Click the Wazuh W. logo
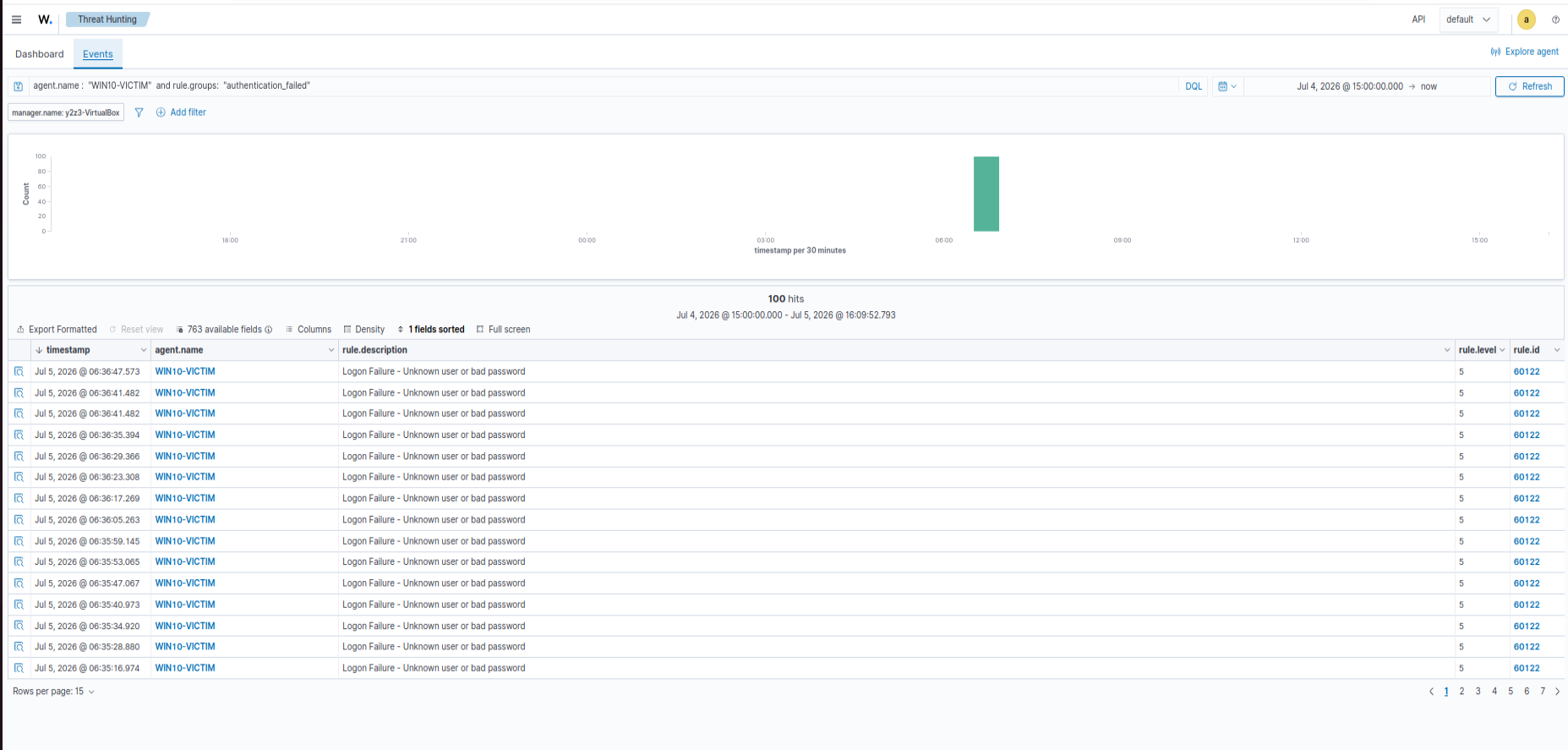Screen dimensions: 1568x750 coord(45,19)
